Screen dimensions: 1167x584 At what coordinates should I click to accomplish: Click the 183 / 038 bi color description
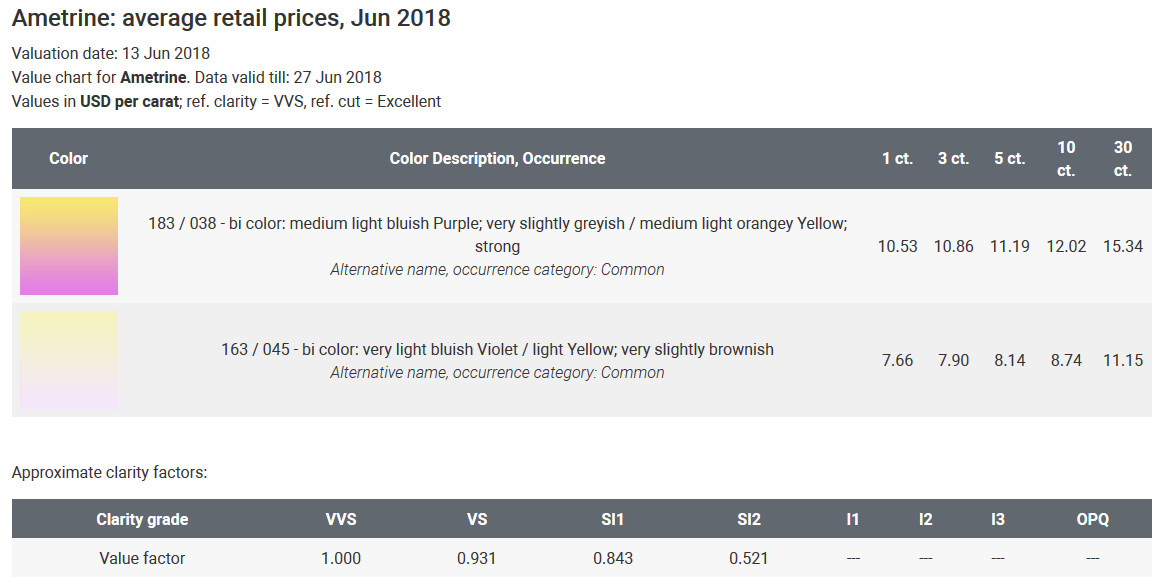point(497,234)
